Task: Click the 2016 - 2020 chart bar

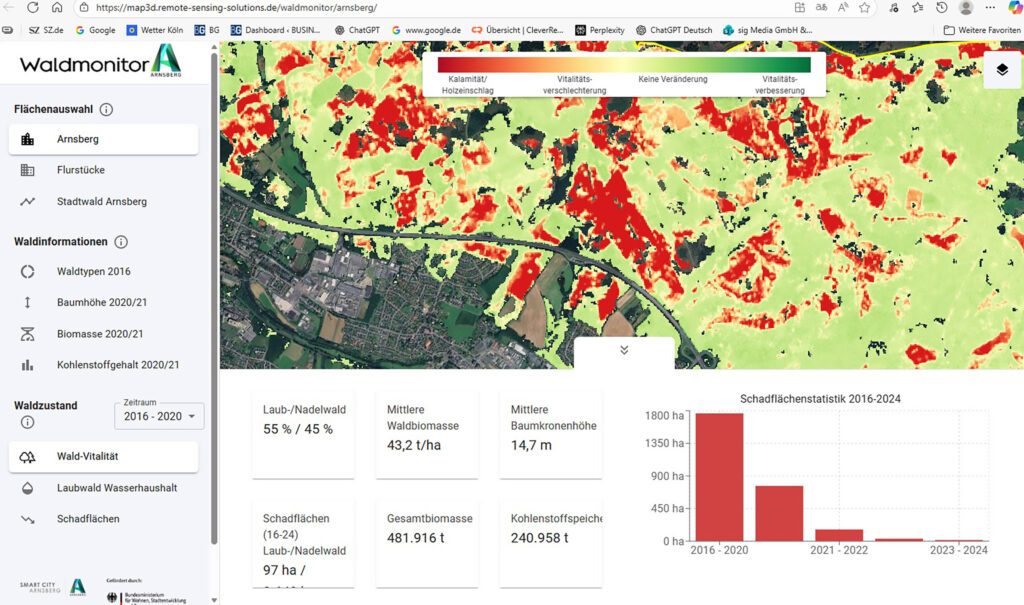Action: 719,477
